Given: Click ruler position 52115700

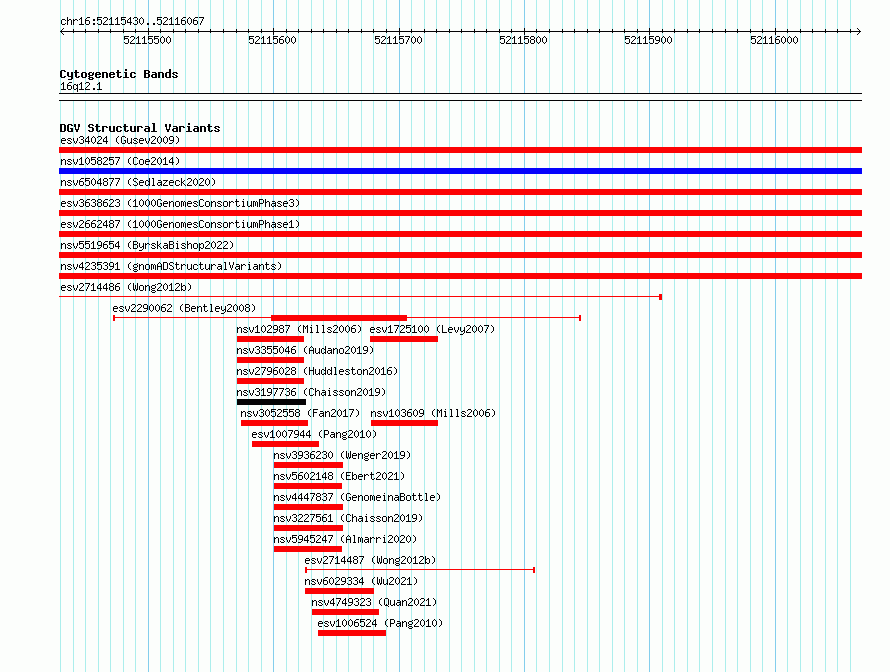Looking at the screenshot, I should 398,40.
